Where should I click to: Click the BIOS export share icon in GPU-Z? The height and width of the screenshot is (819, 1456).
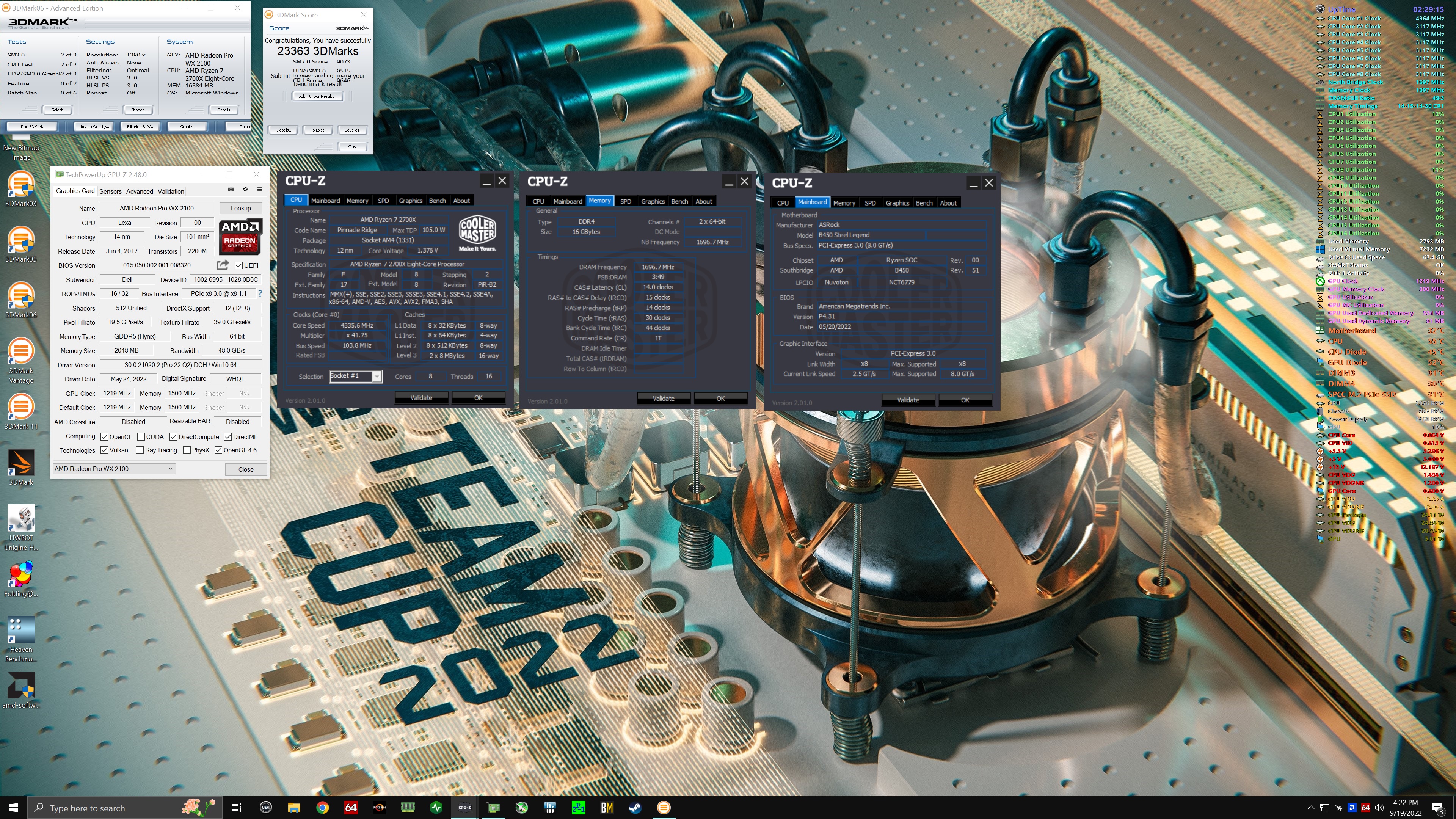(223, 265)
